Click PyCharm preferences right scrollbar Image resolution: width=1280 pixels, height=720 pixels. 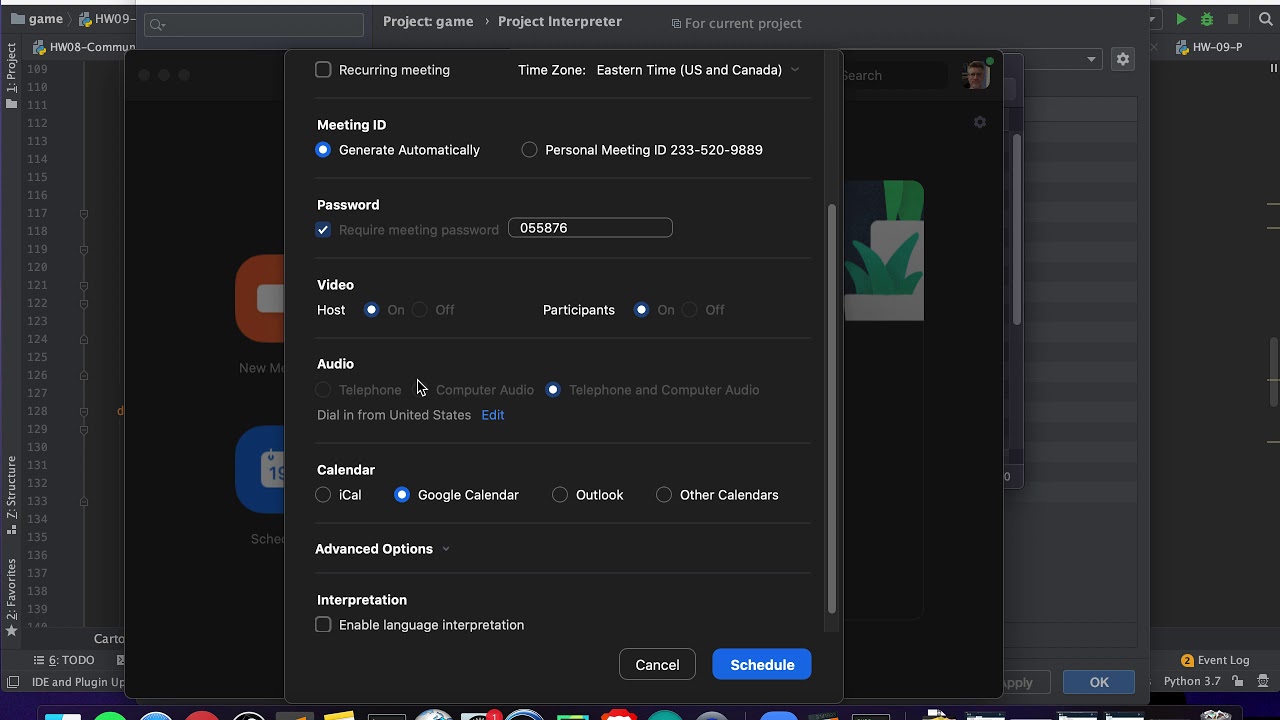pos(1017,230)
